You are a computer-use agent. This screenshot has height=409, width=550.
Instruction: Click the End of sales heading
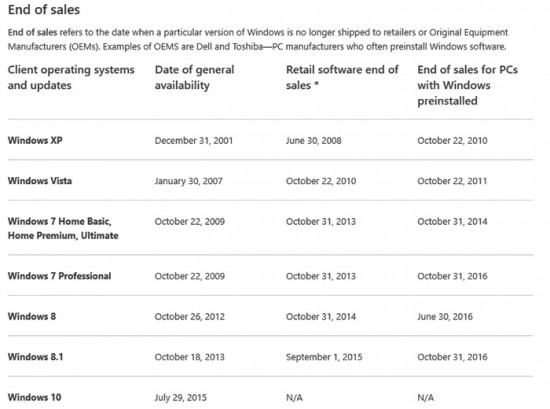pyautogui.click(x=44, y=10)
